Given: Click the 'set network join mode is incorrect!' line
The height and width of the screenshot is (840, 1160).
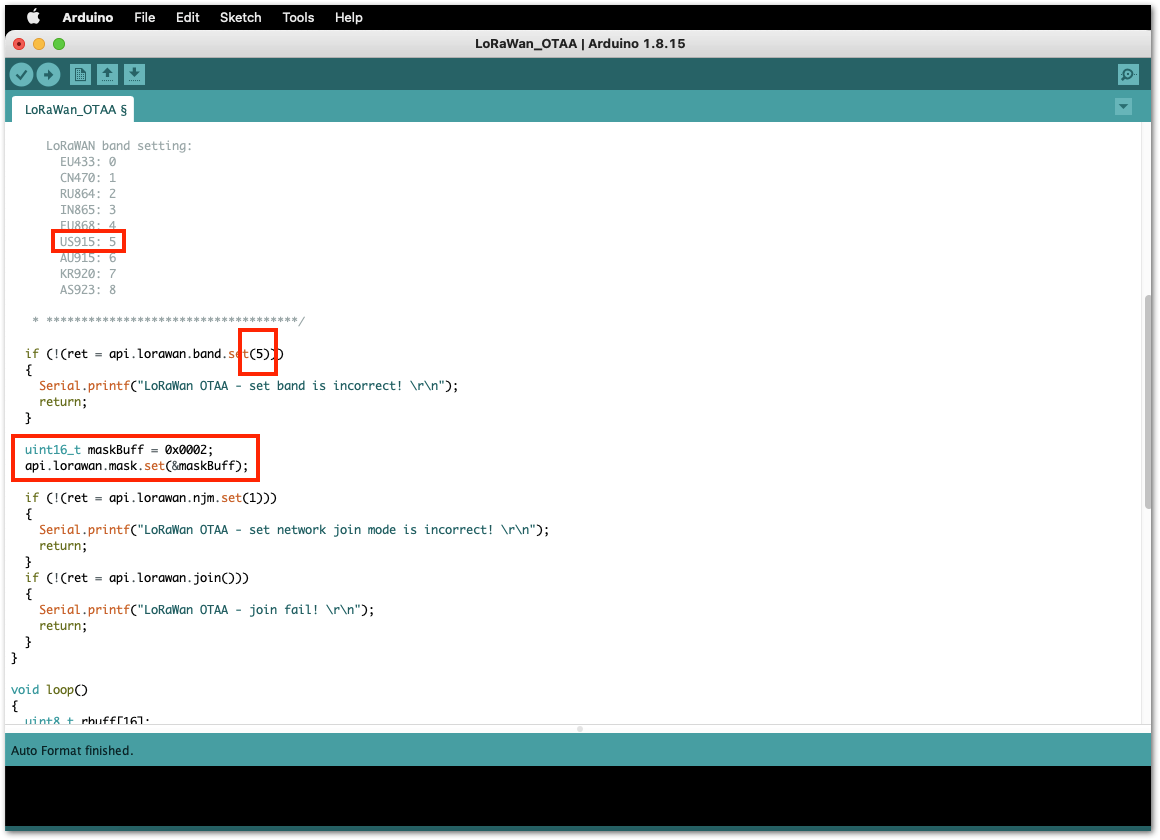Looking at the screenshot, I should pos(294,530).
